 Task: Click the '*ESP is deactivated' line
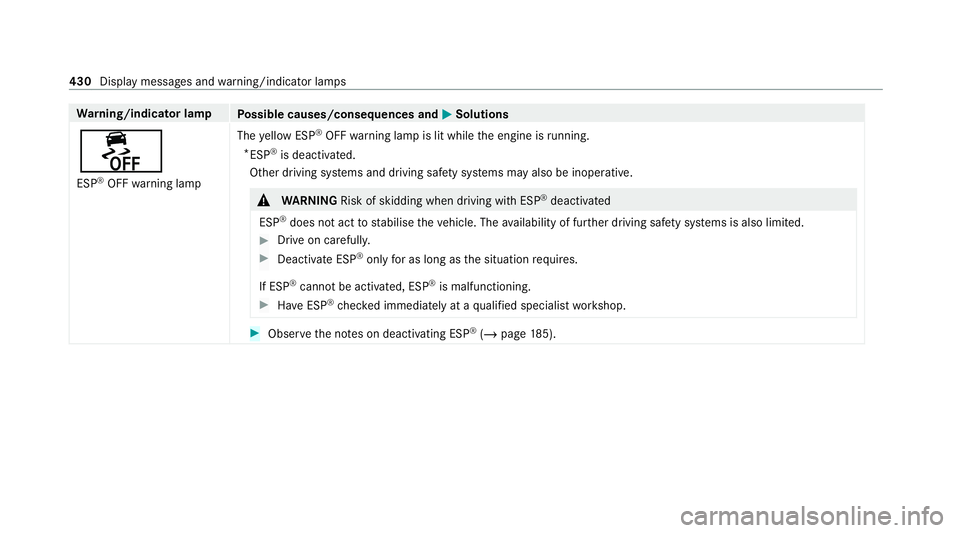click(294, 154)
